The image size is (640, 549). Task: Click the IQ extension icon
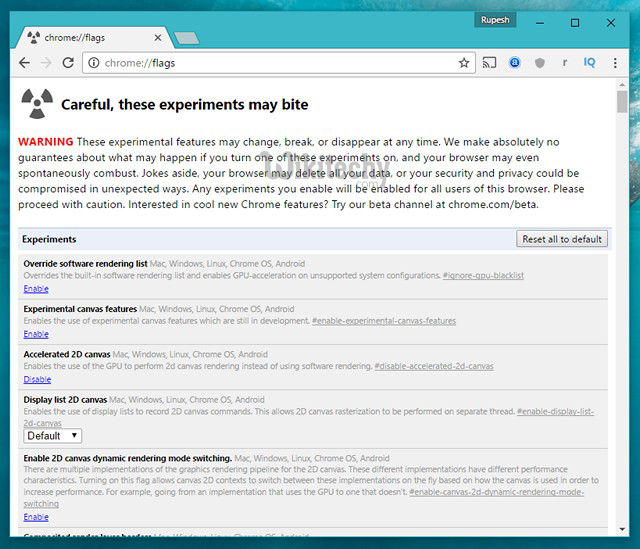(x=590, y=62)
